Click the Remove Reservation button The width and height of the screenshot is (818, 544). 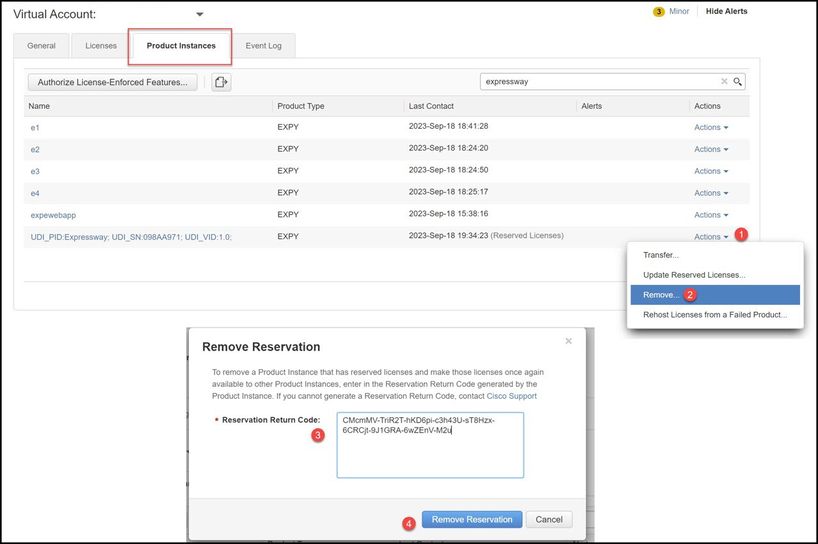click(x=472, y=519)
